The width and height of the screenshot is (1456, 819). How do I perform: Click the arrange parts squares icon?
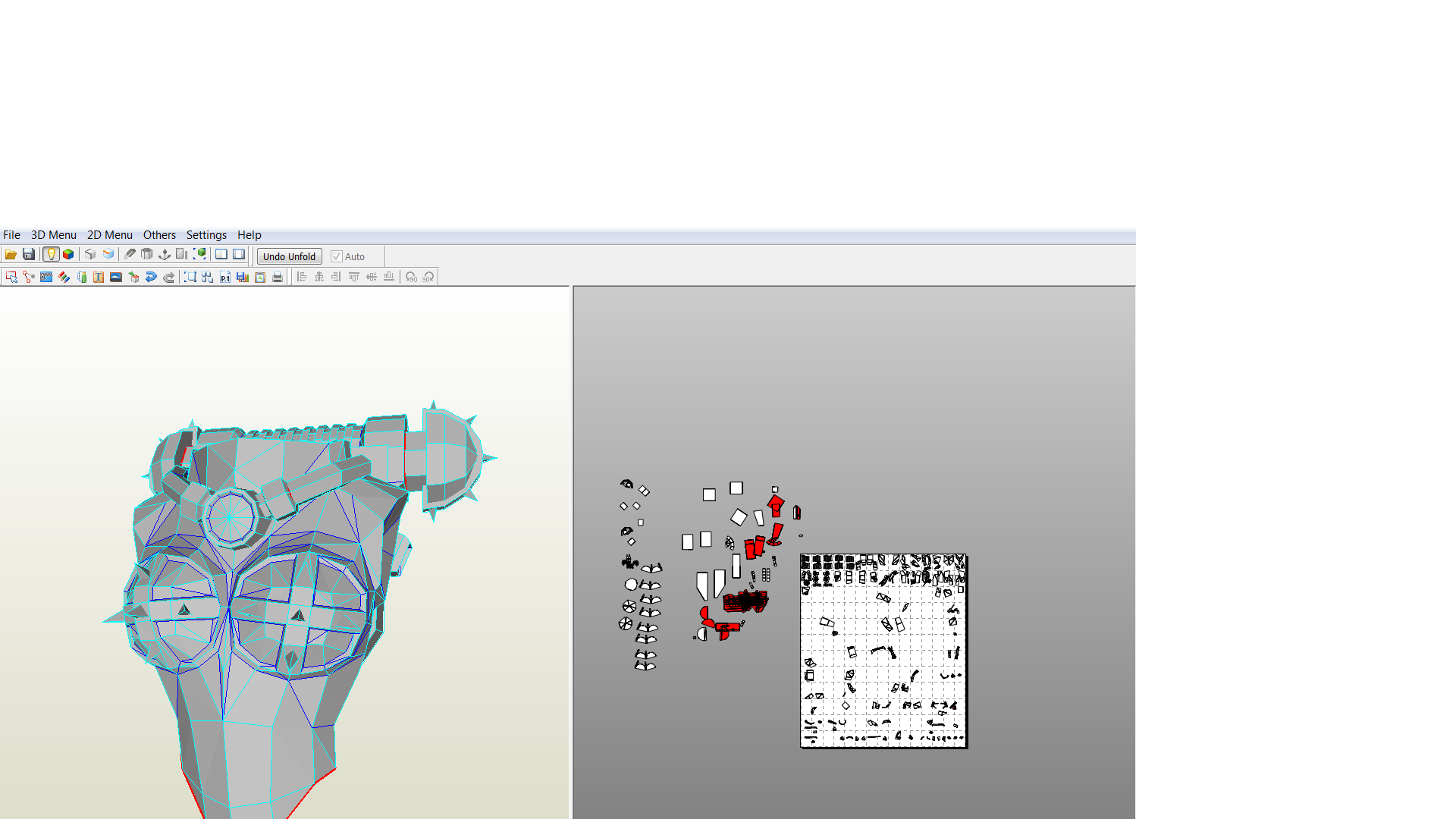207,278
